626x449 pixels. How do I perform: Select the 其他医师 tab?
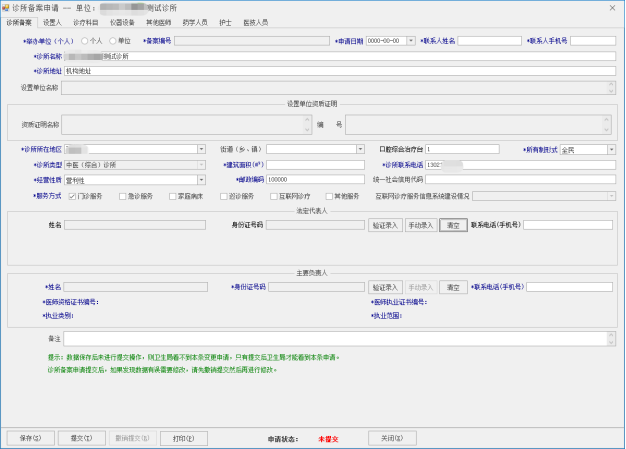point(158,23)
